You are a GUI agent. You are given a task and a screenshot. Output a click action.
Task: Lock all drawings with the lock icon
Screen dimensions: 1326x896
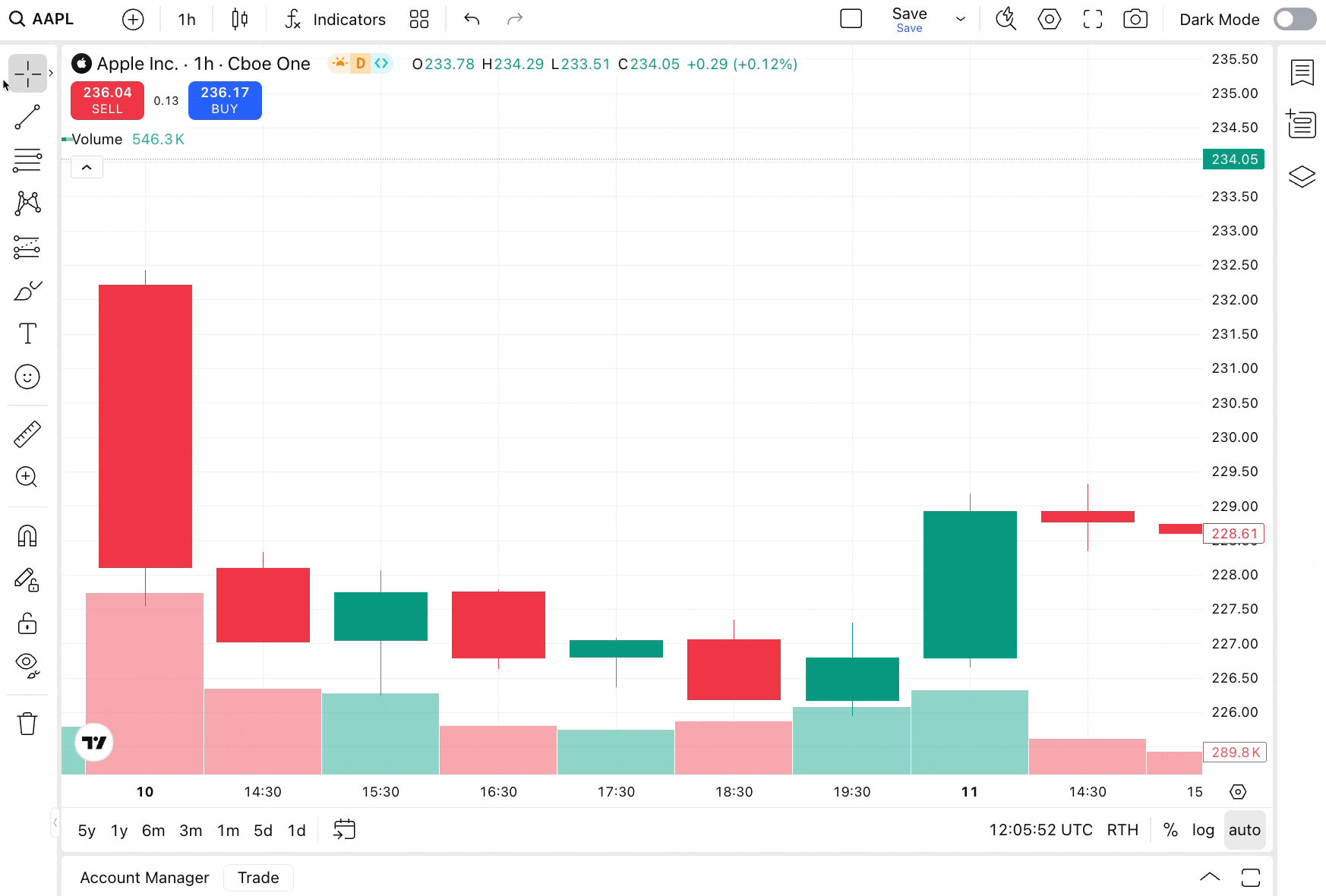coord(27,623)
